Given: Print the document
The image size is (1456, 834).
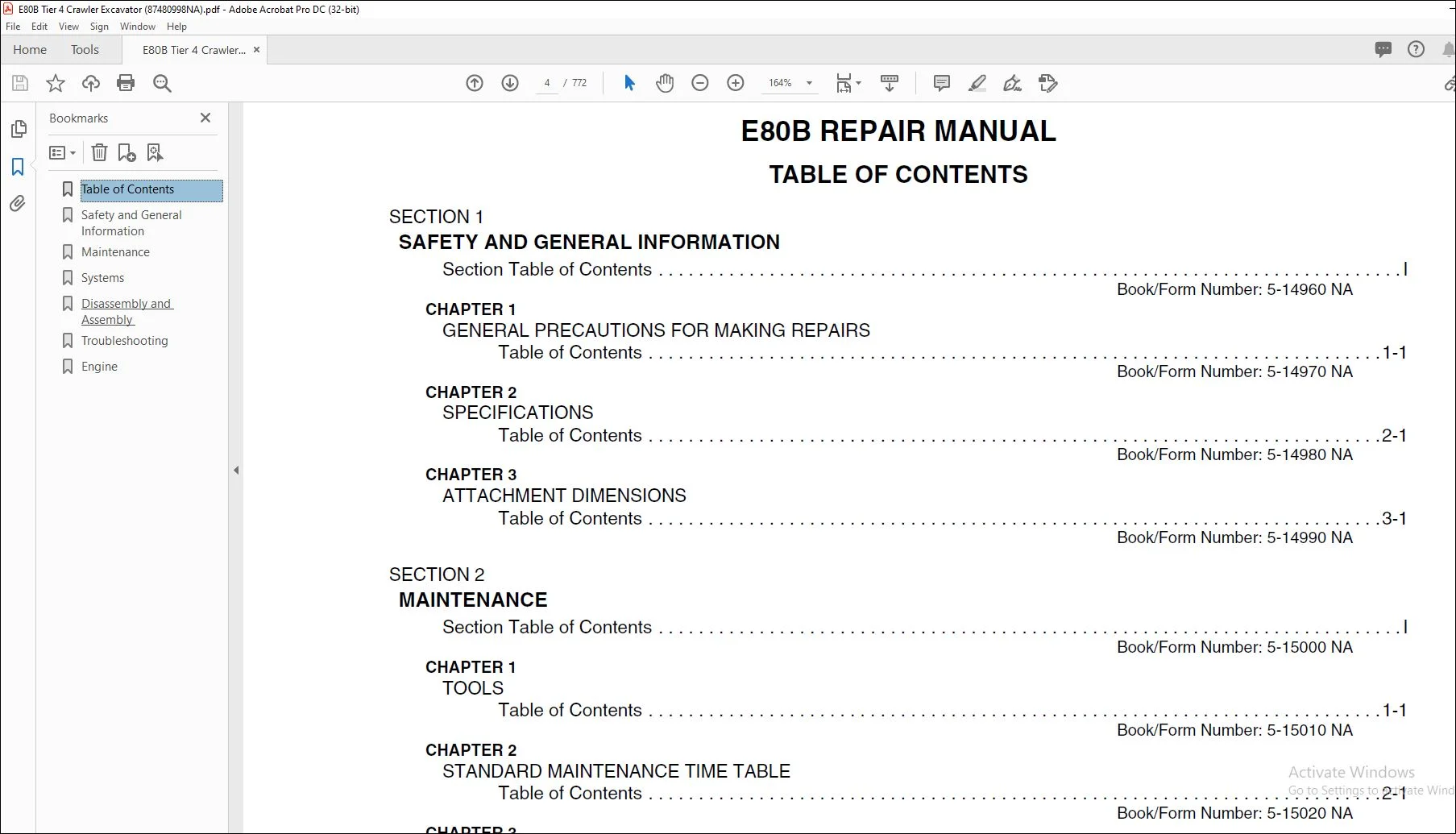Looking at the screenshot, I should click(x=126, y=83).
